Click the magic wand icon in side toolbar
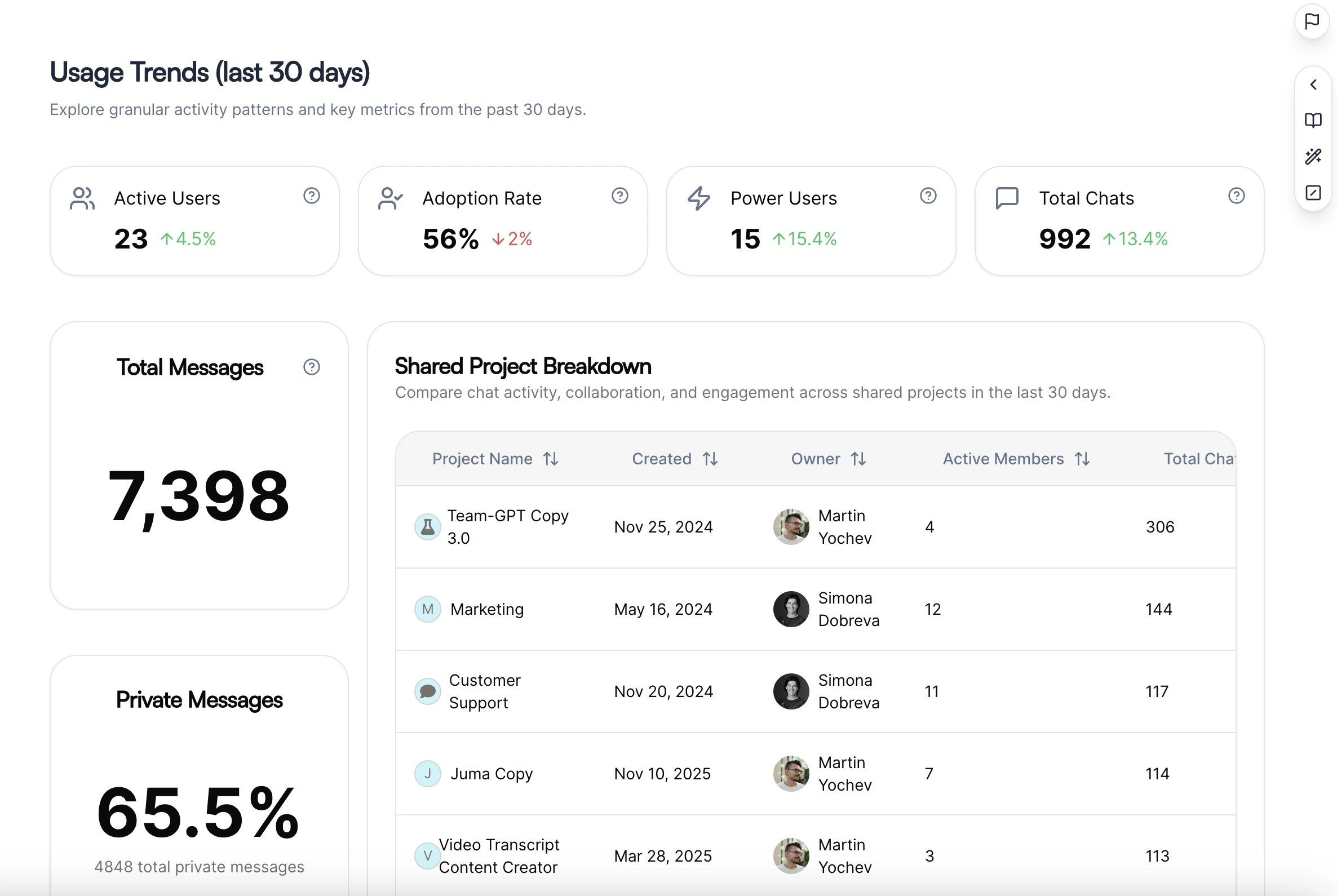This screenshot has width=1337, height=896. pos(1313,157)
